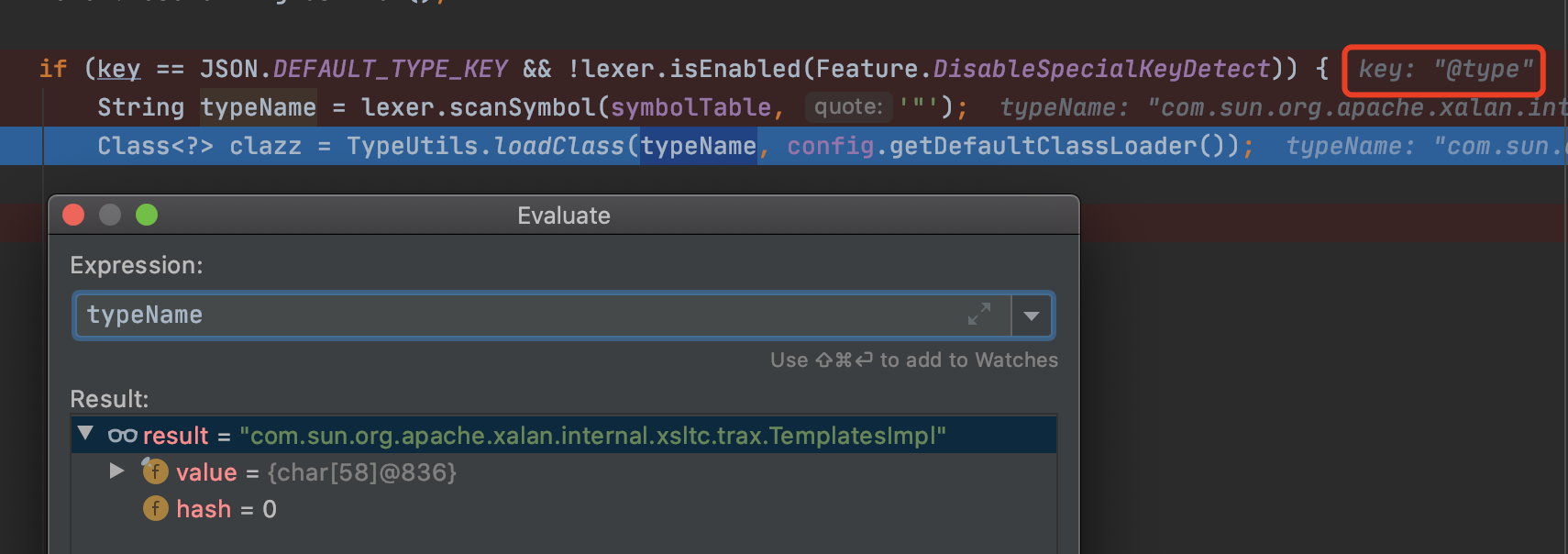The width and height of the screenshot is (1568, 554).
Task: Click the glasses icon beside result
Action: pos(122,436)
